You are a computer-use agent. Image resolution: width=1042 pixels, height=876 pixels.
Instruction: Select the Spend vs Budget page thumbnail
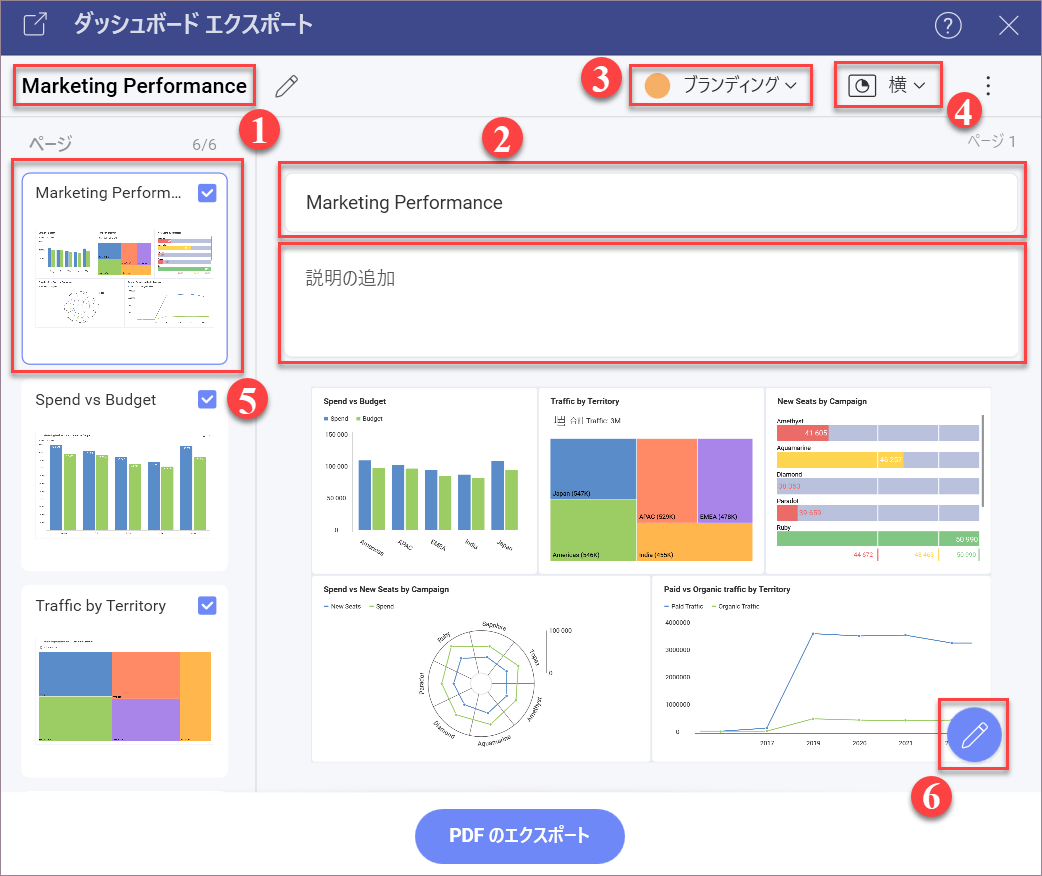[125, 475]
